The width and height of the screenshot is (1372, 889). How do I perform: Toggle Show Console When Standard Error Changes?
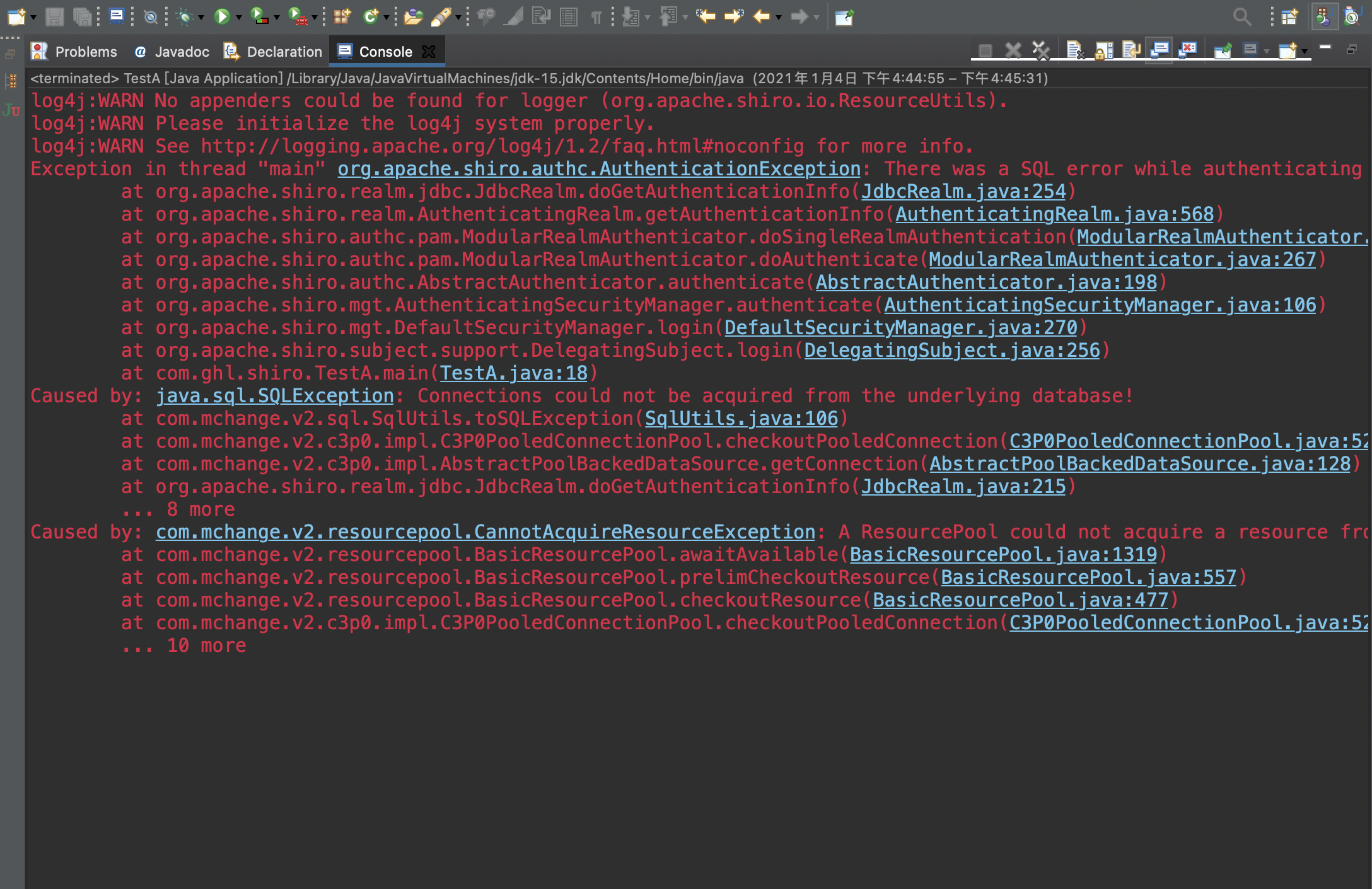(x=1188, y=50)
